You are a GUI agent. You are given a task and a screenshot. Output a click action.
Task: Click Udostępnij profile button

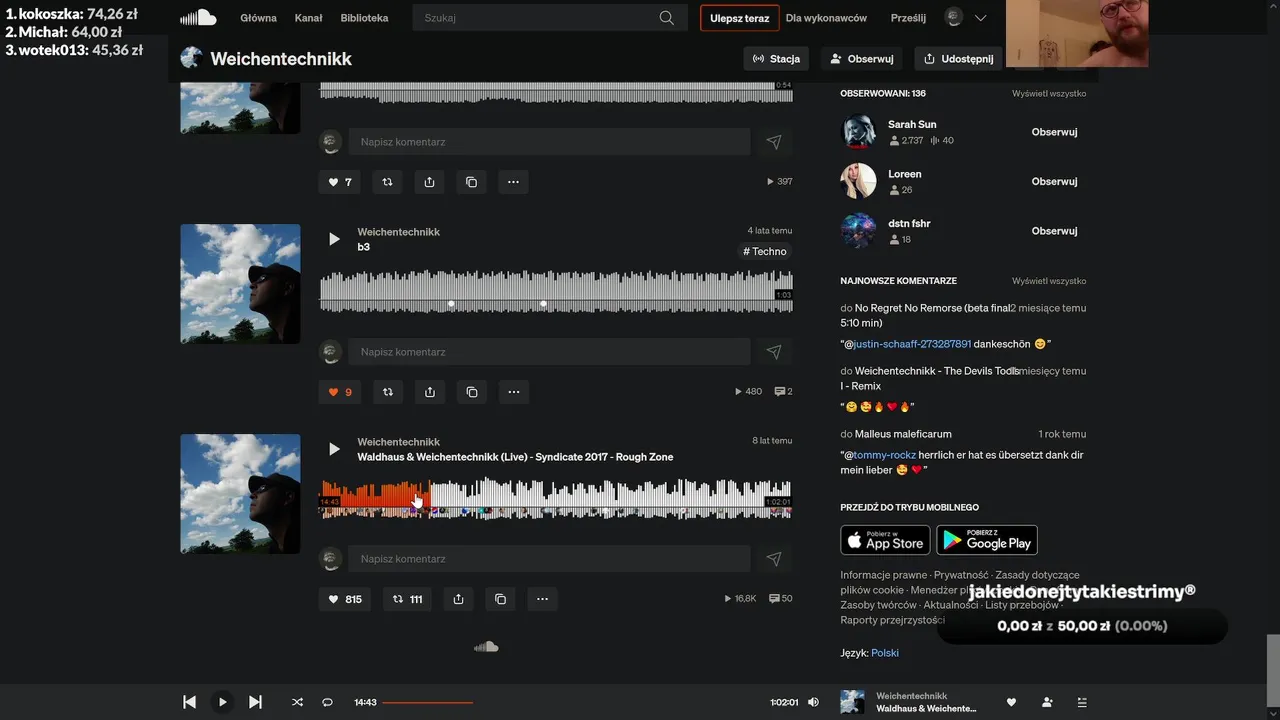pos(959,59)
